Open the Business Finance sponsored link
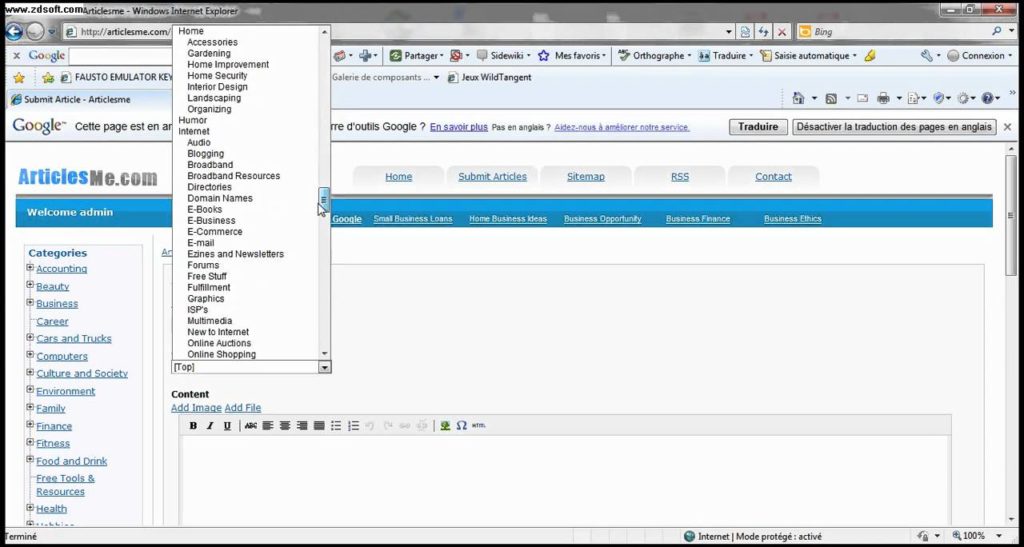1024x547 pixels. point(698,219)
